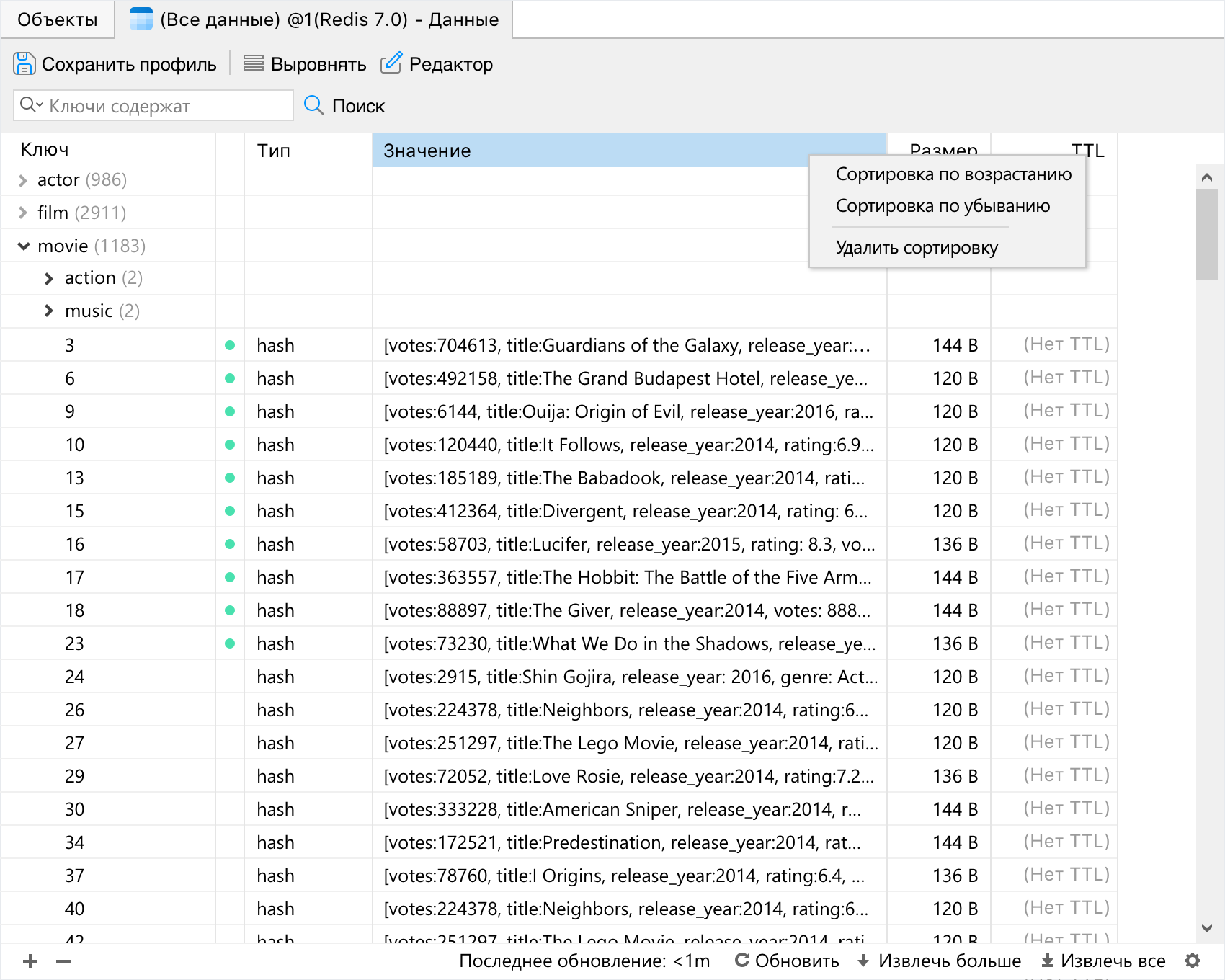The height and width of the screenshot is (980, 1225).
Task: Click the Guardians of the Galaxy value cell
Action: 630,345
